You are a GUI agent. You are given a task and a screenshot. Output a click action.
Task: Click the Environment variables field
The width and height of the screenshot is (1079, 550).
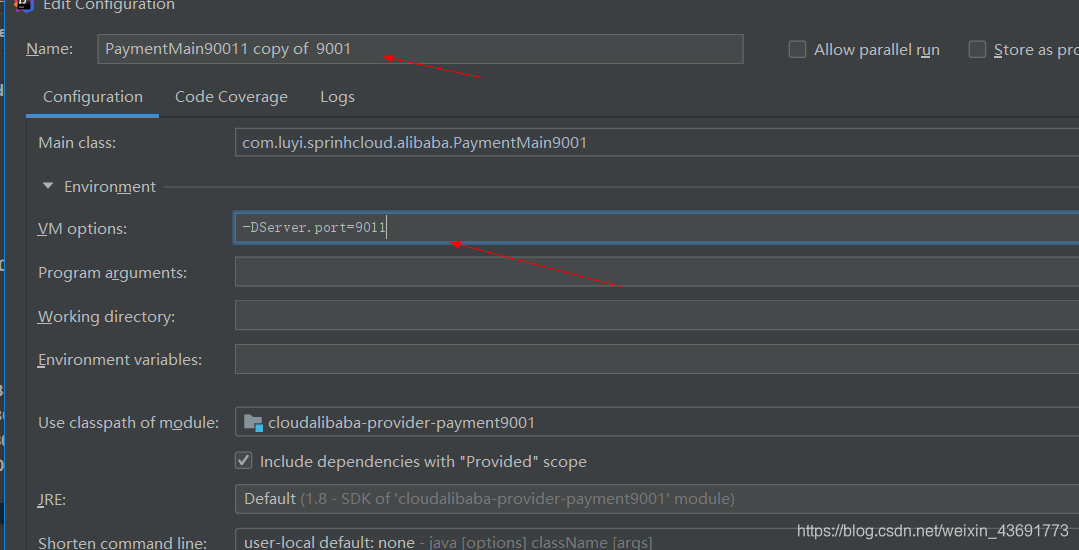pyautogui.click(x=656, y=359)
